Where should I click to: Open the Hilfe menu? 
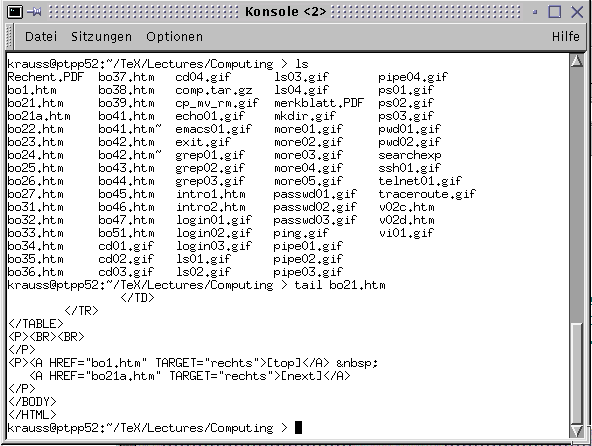click(565, 37)
